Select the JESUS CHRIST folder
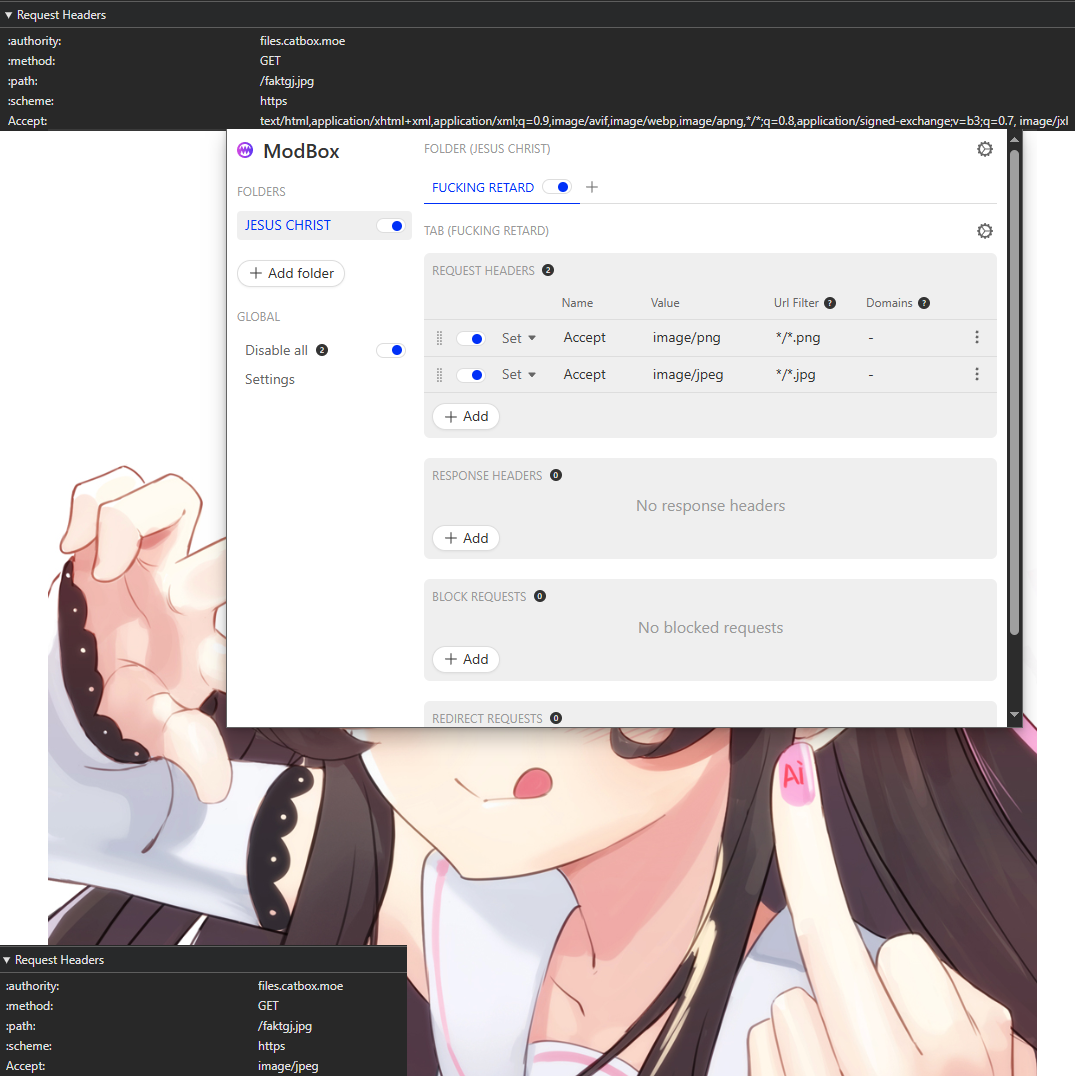Screen dimensions: 1075x1076 click(x=324, y=225)
